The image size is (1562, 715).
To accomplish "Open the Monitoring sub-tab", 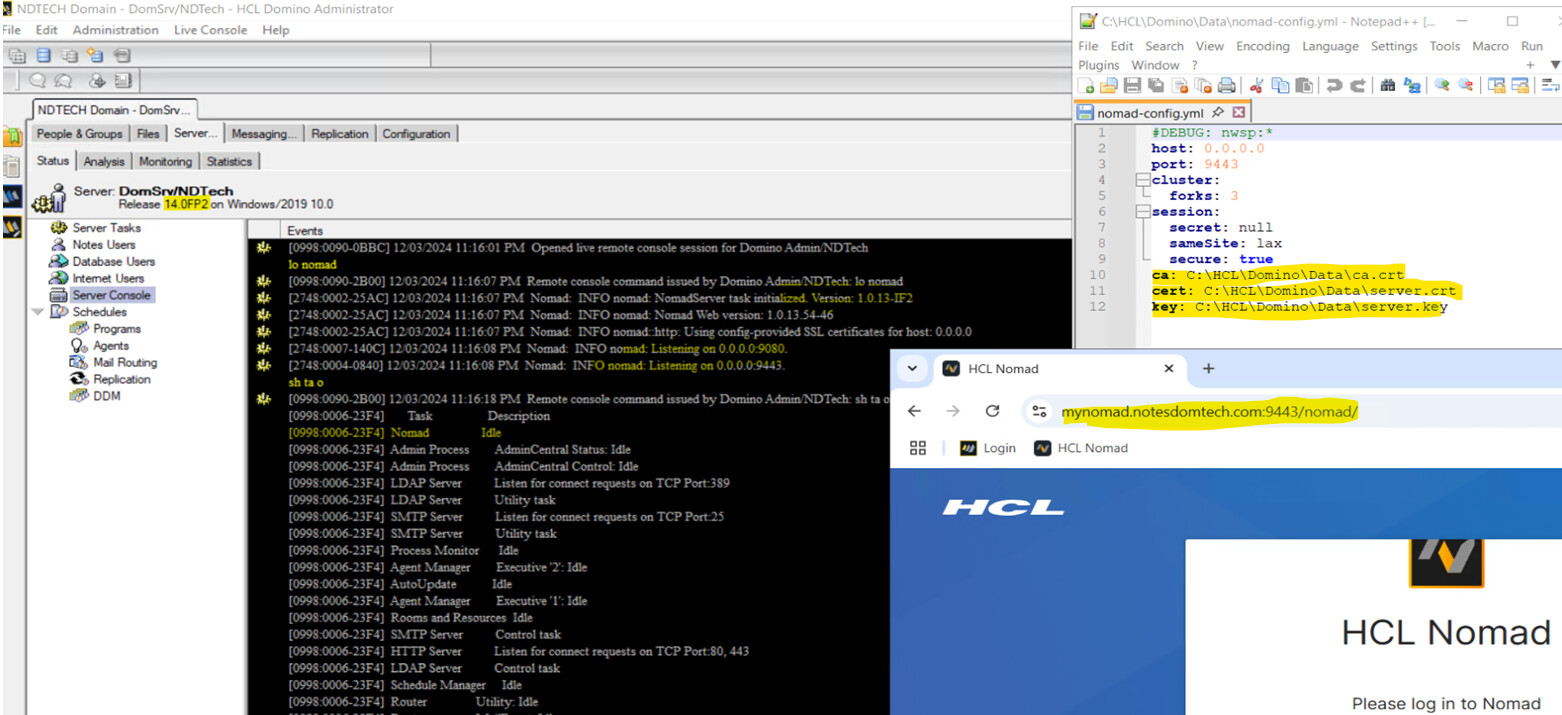I will point(165,161).
